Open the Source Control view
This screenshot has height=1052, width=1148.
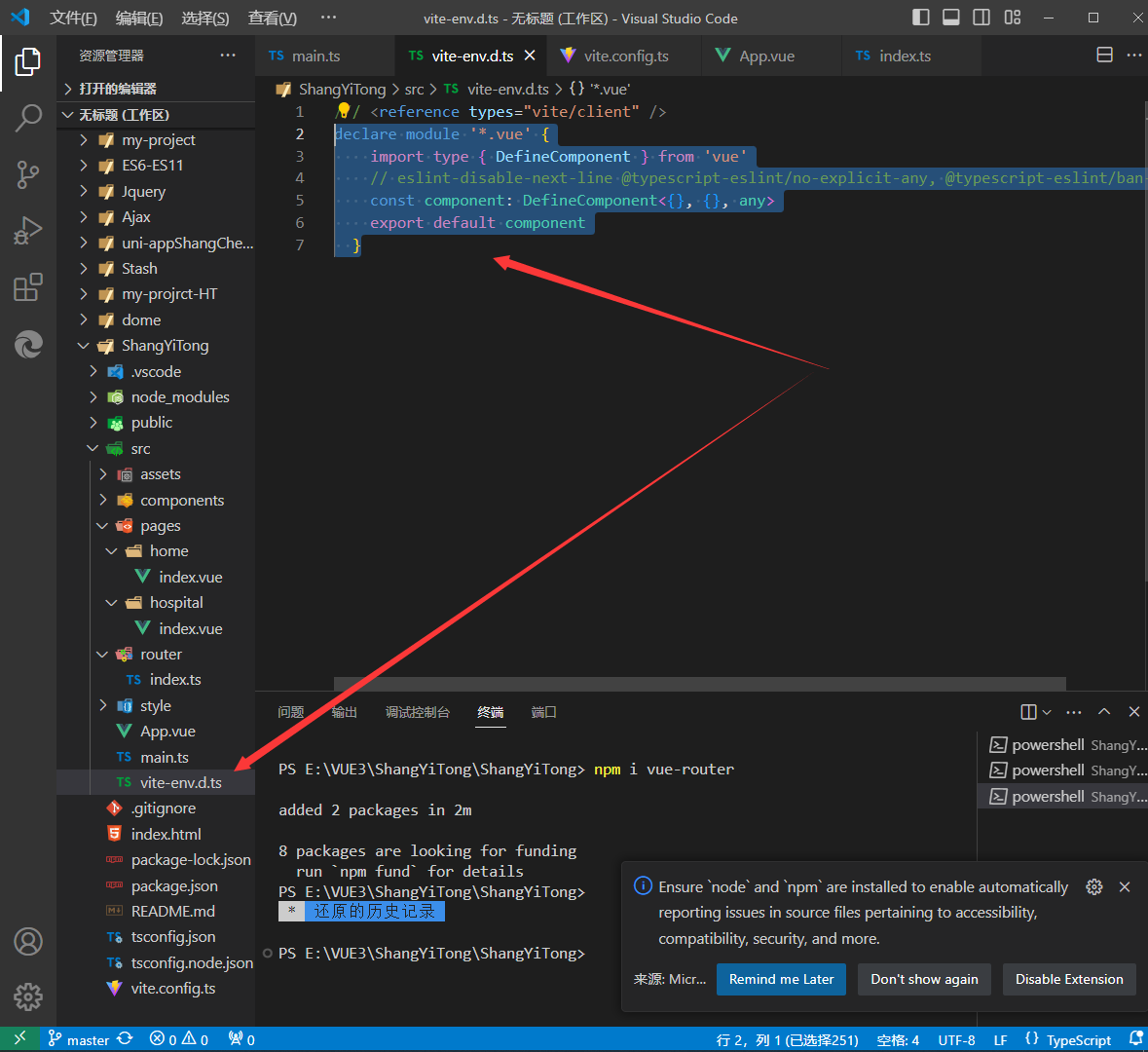[28, 175]
